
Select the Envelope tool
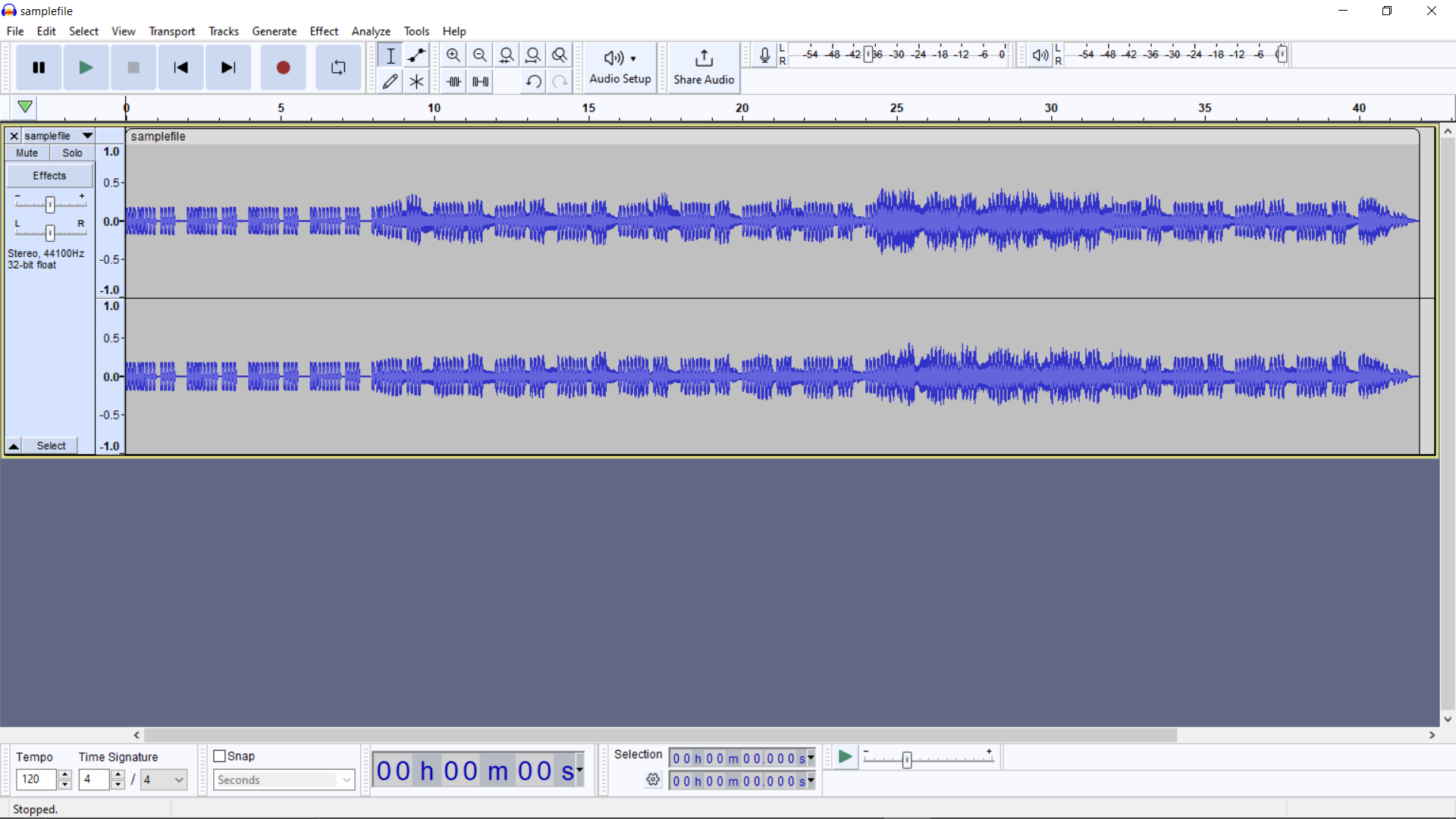point(416,55)
